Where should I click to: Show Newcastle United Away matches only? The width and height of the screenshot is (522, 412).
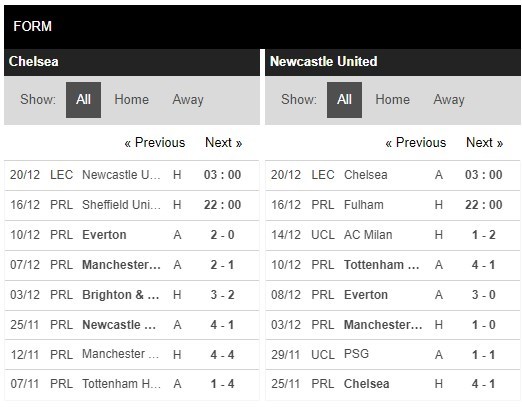click(449, 100)
